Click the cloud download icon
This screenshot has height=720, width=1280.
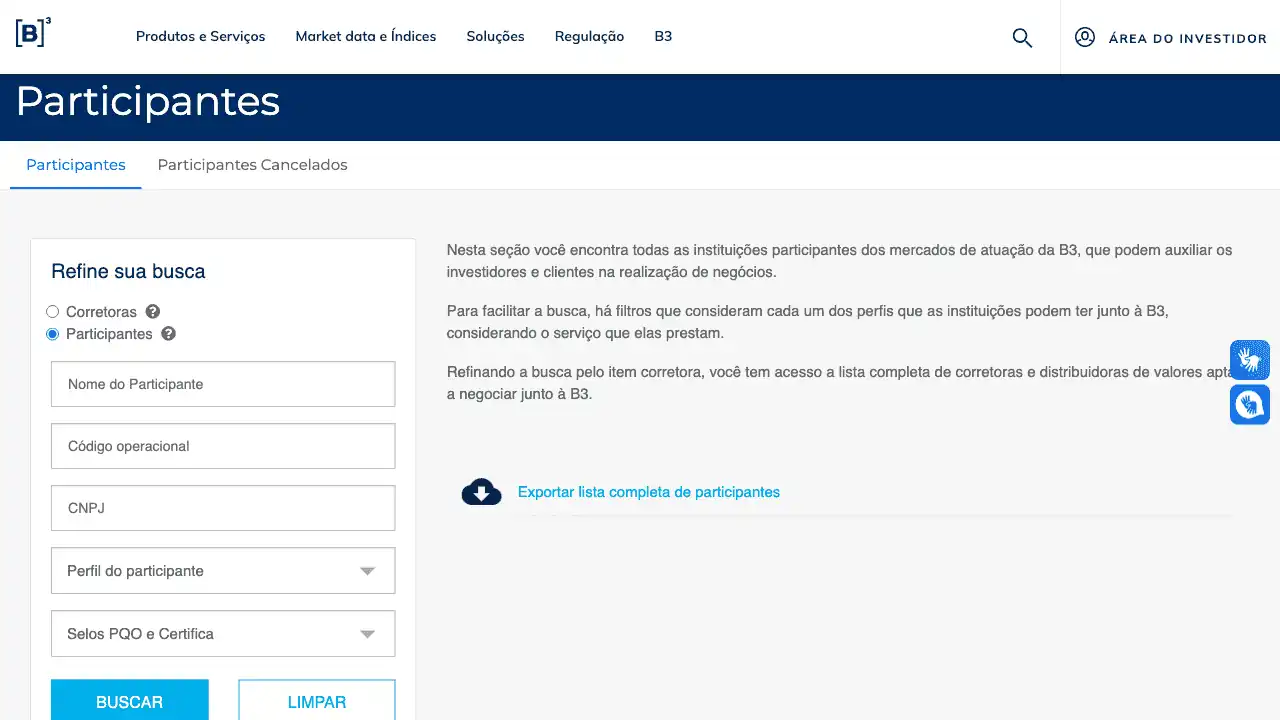[481, 492]
